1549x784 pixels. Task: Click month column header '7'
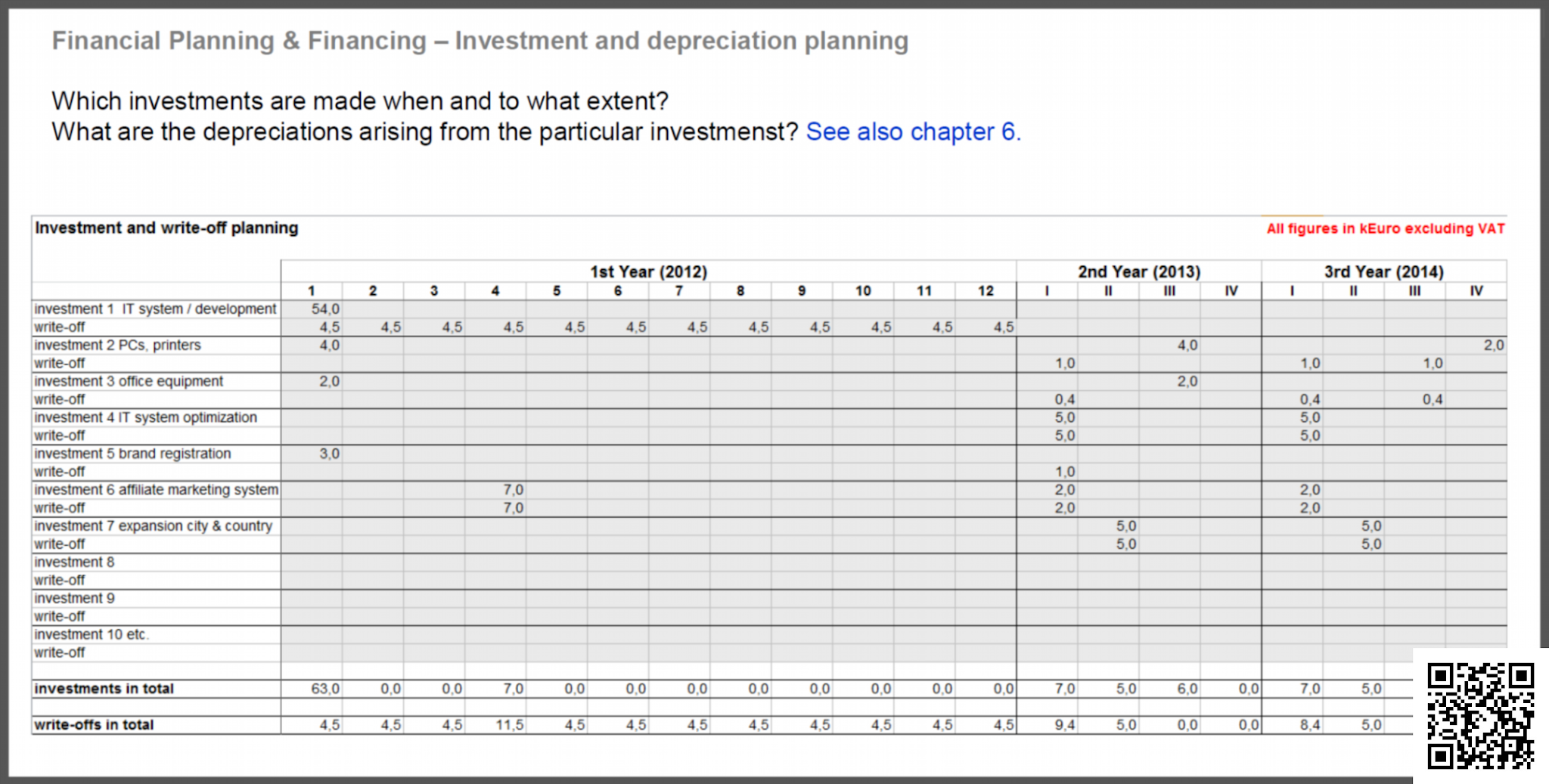679,291
